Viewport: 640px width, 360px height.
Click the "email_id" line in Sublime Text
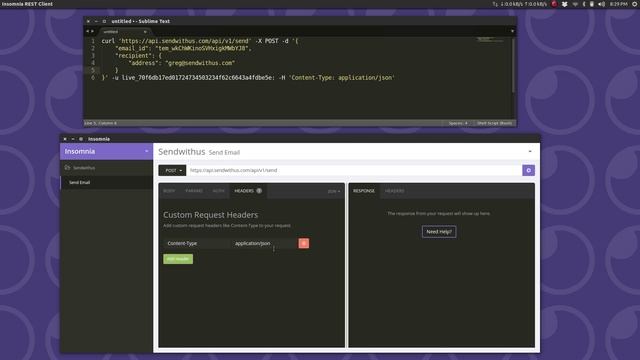click(183, 48)
